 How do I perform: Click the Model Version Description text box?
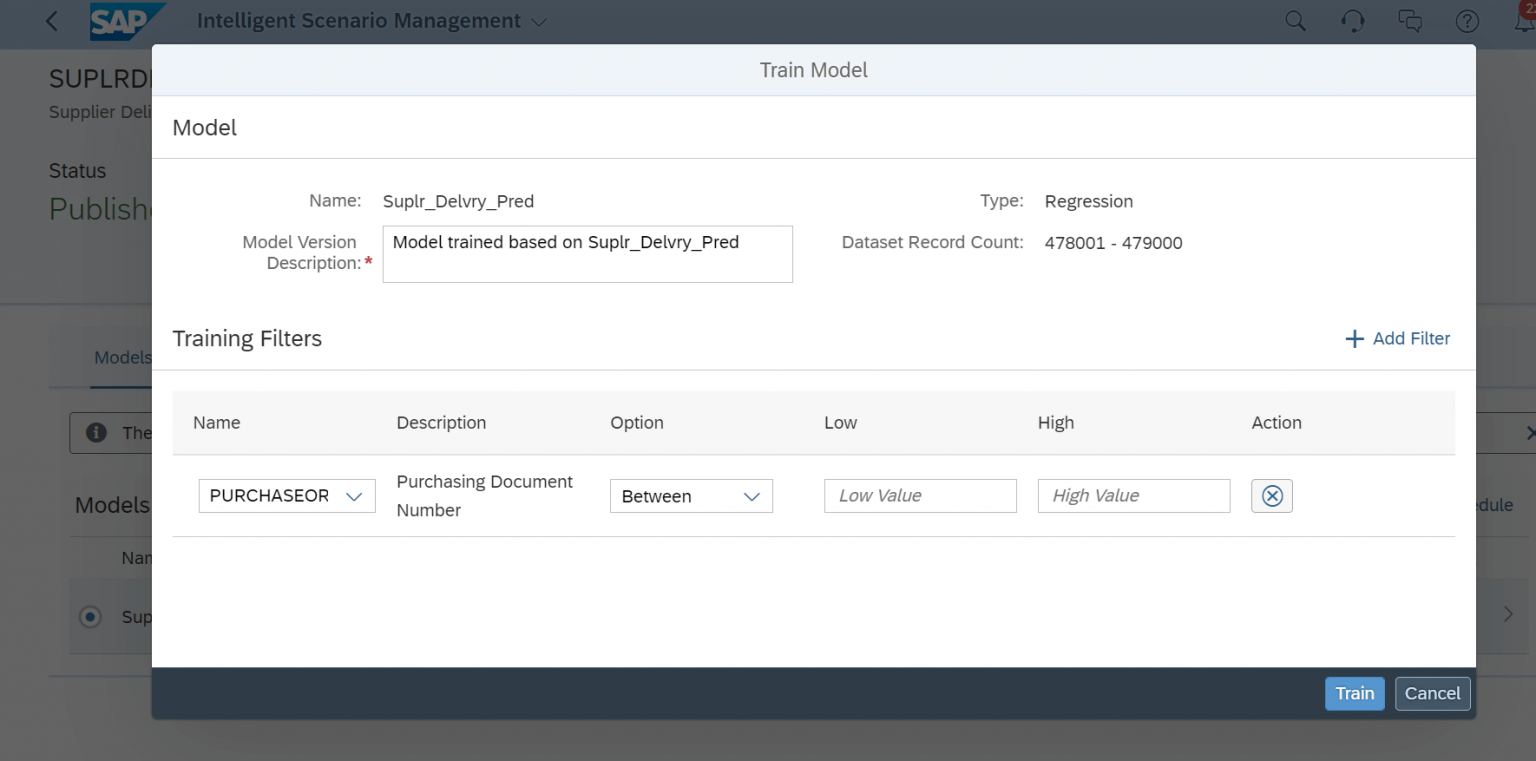coord(587,254)
